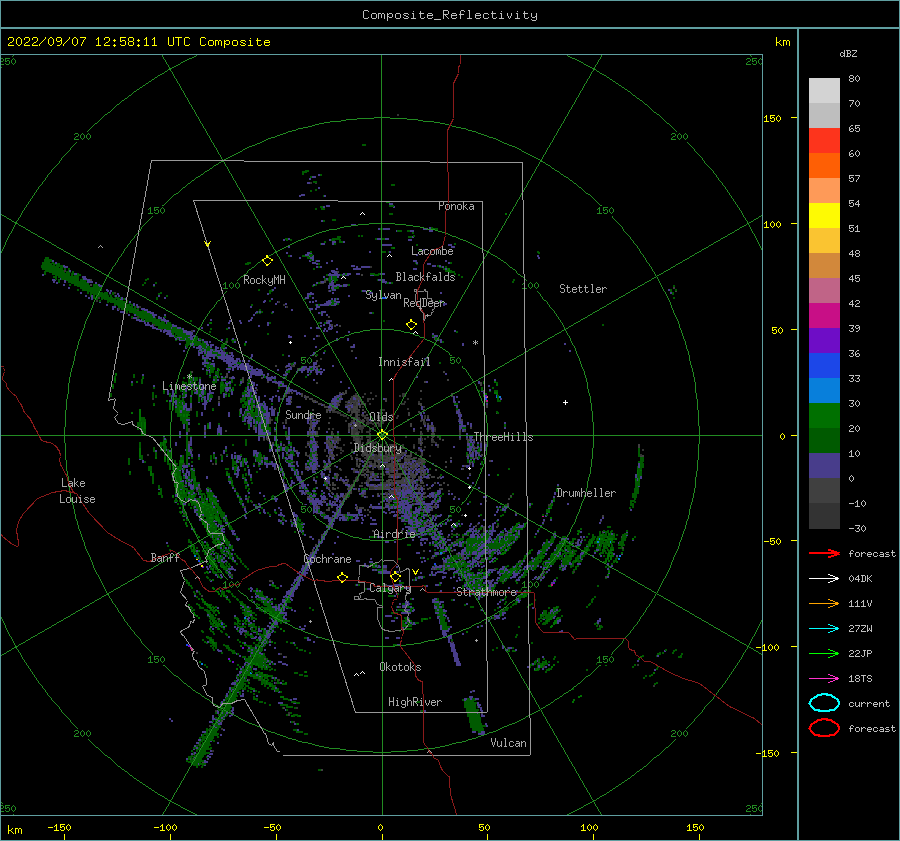Select the bright green 30–20 dBZ swatch
This screenshot has height=841, width=900.
pyautogui.click(x=824, y=416)
